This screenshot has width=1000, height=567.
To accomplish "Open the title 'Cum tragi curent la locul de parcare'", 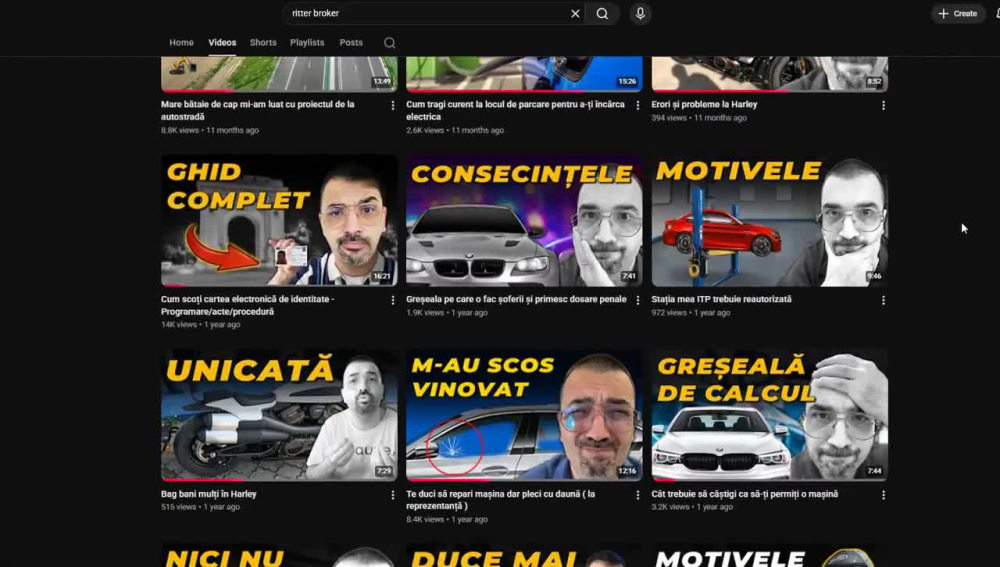I will click(515, 110).
